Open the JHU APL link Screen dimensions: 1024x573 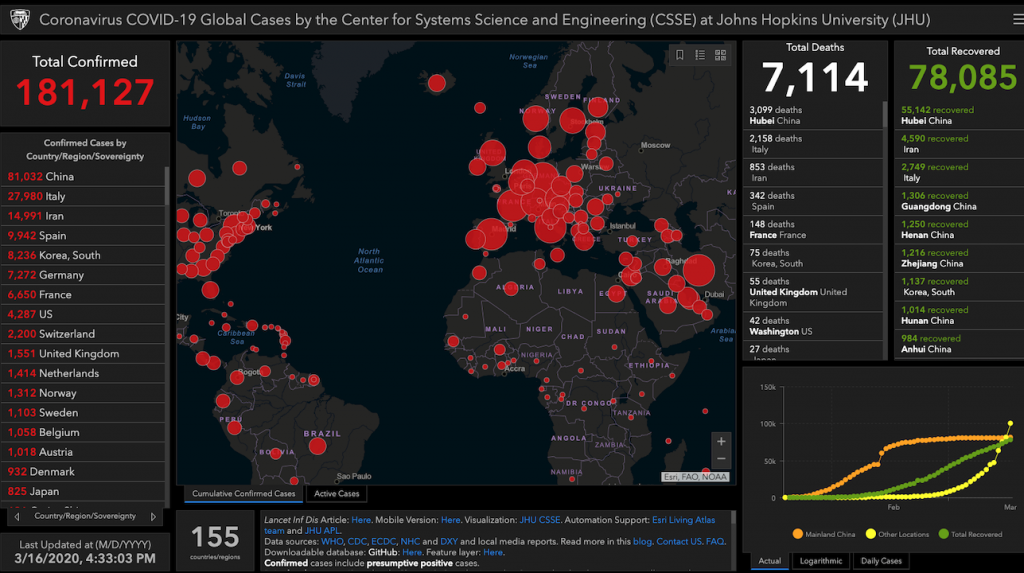click(x=321, y=531)
